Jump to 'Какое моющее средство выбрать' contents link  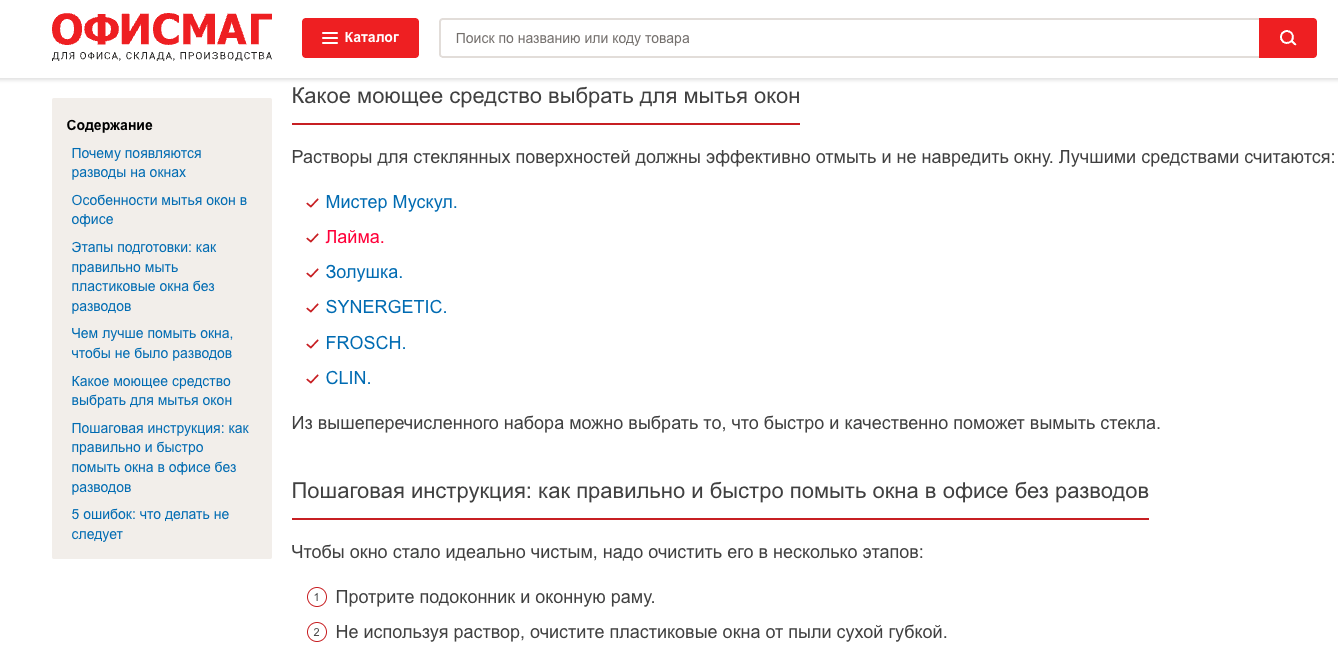[x=152, y=391]
